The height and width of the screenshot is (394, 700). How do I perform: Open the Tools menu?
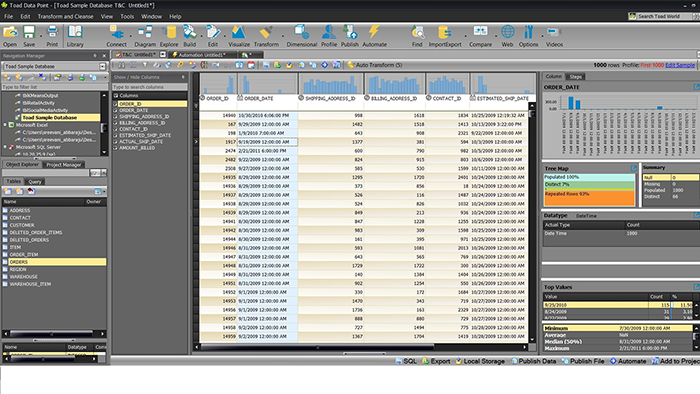(x=127, y=17)
